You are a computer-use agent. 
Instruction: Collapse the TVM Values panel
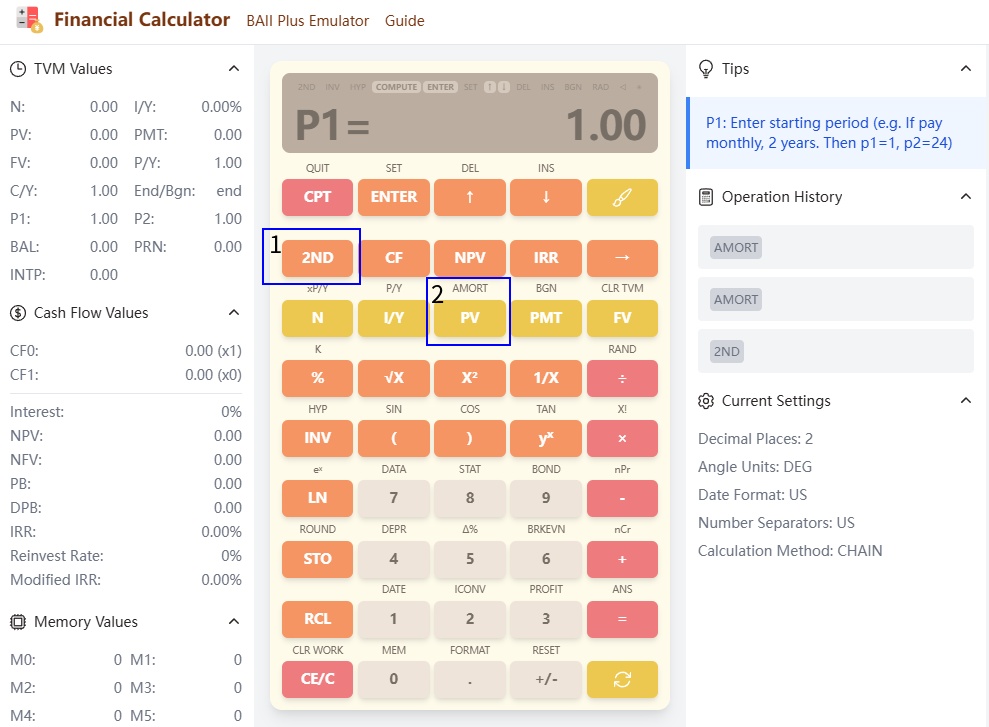click(x=234, y=68)
